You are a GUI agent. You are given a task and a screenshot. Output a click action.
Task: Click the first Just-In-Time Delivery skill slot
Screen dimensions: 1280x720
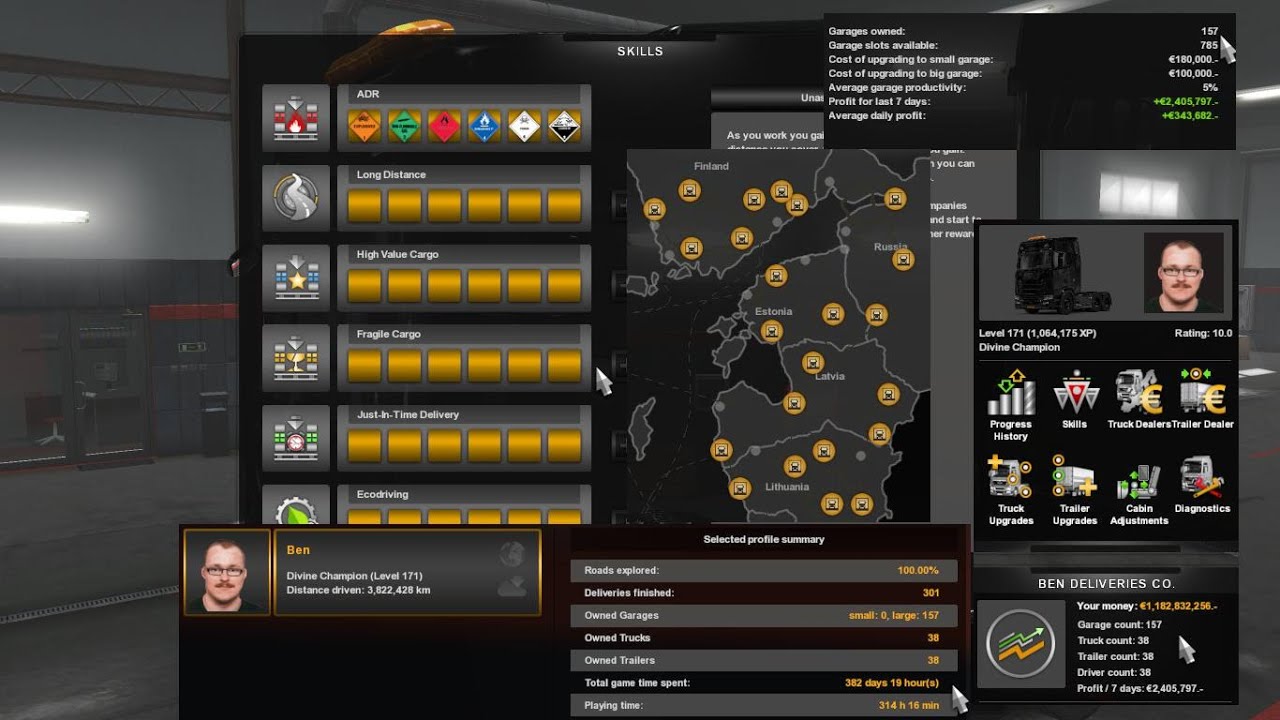[x=365, y=446]
